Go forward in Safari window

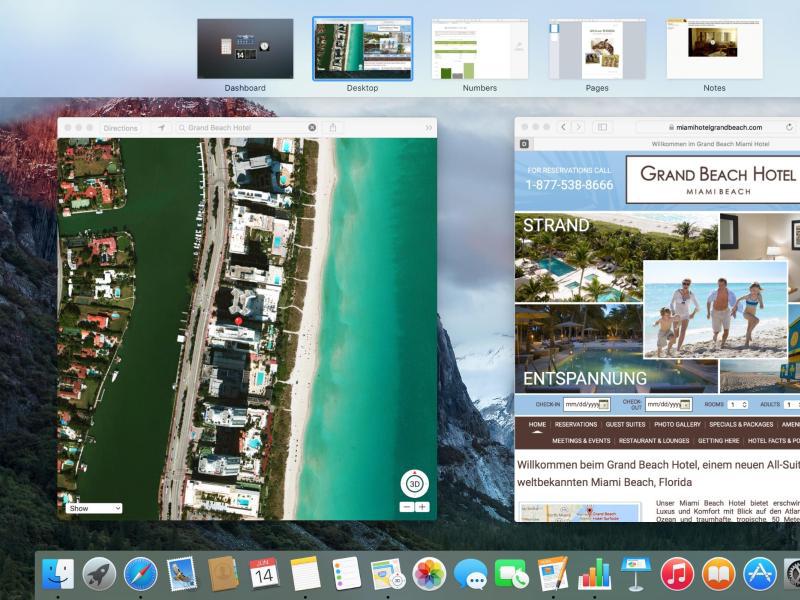[x=579, y=127]
